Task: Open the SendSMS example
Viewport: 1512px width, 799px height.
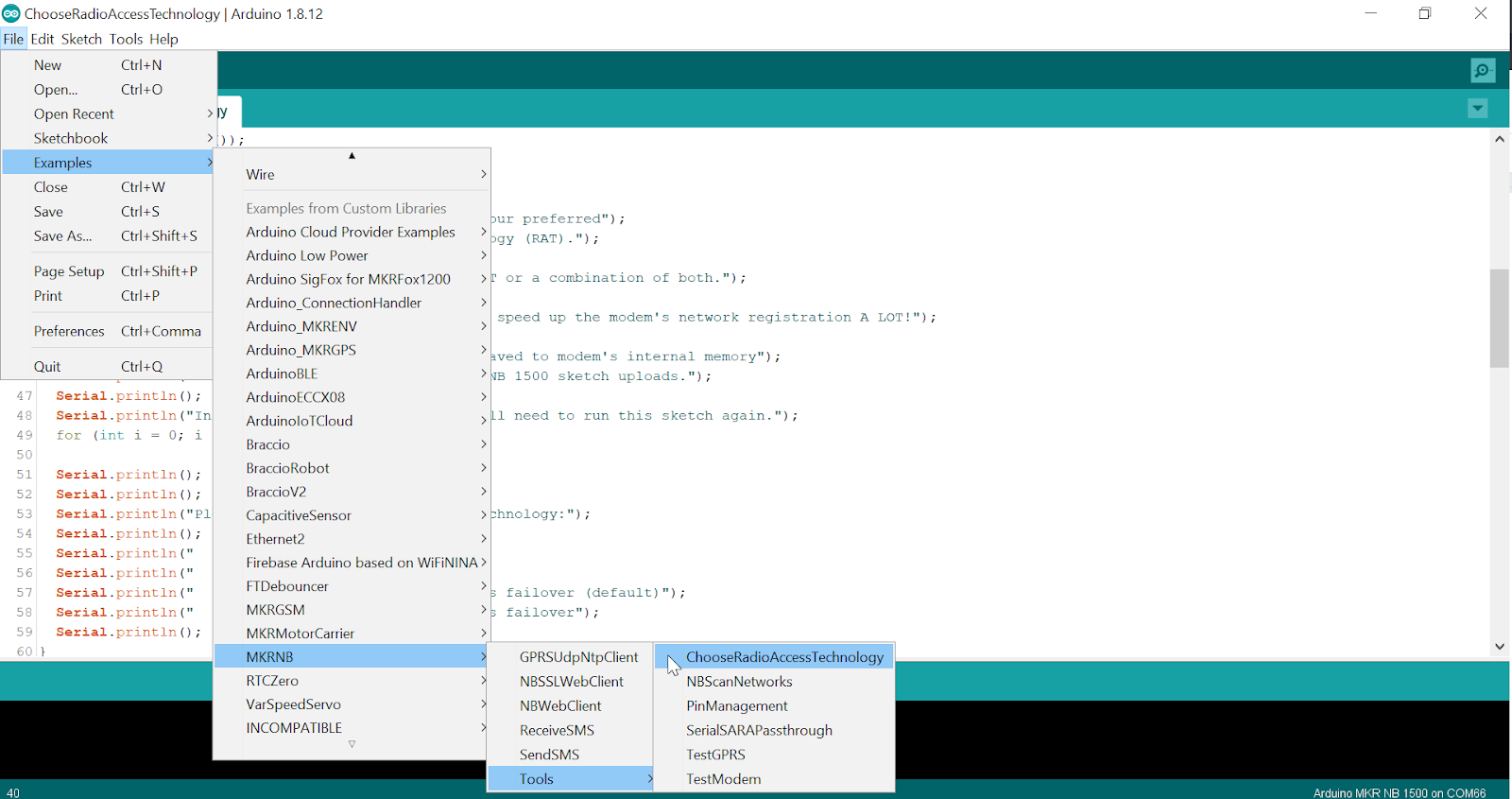Action: click(571, 755)
